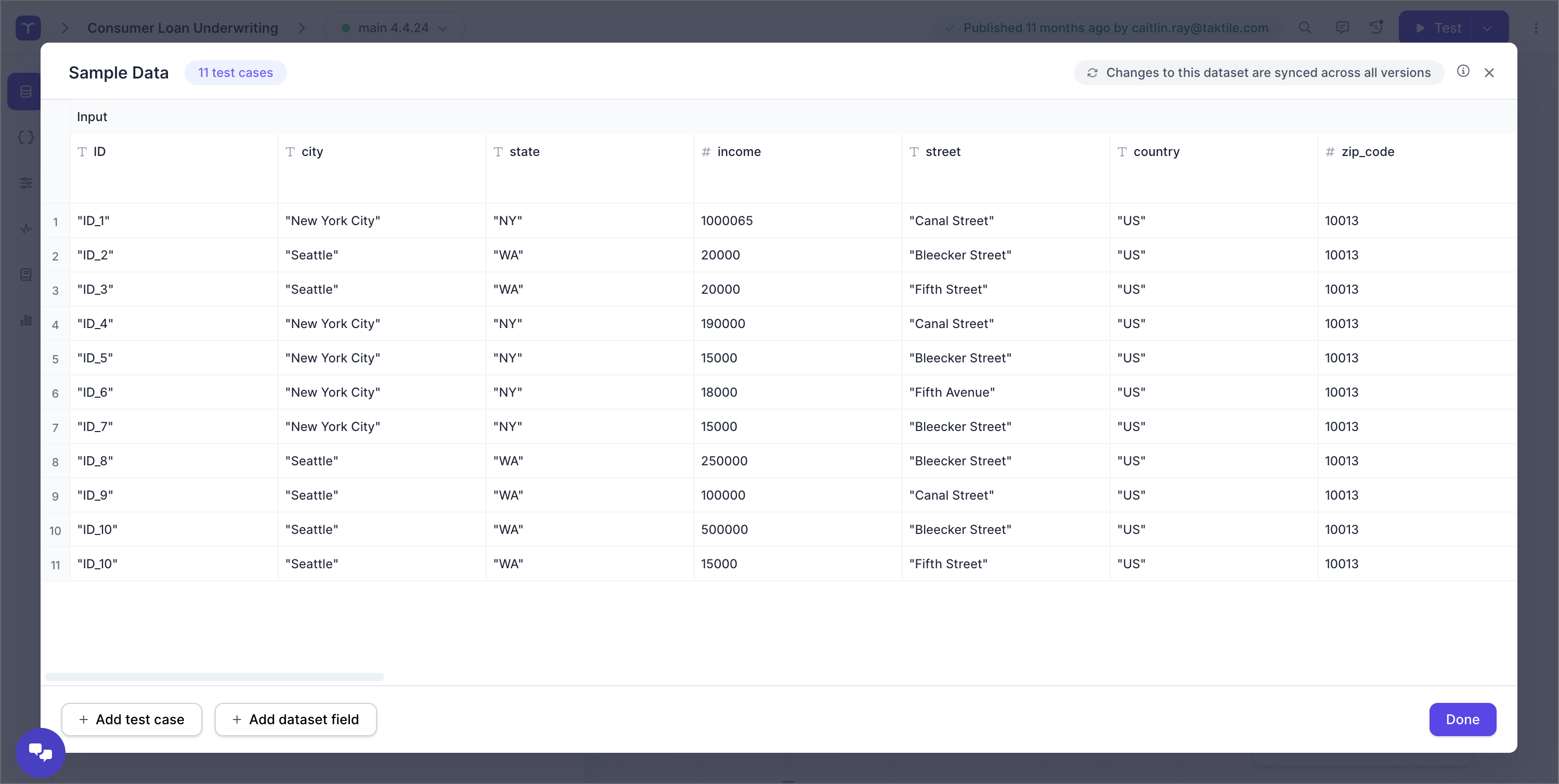Select the city column header
1559x784 pixels.
coord(382,168)
